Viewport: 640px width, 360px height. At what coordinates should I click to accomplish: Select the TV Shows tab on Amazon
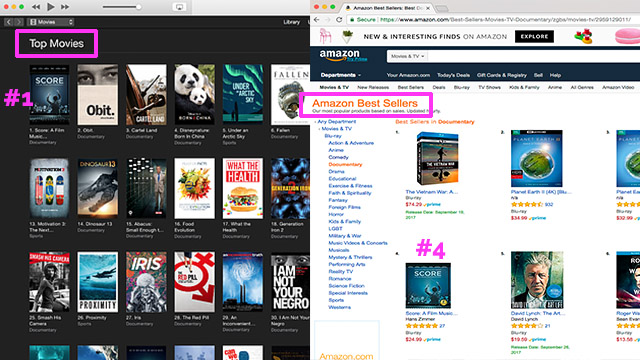click(489, 87)
